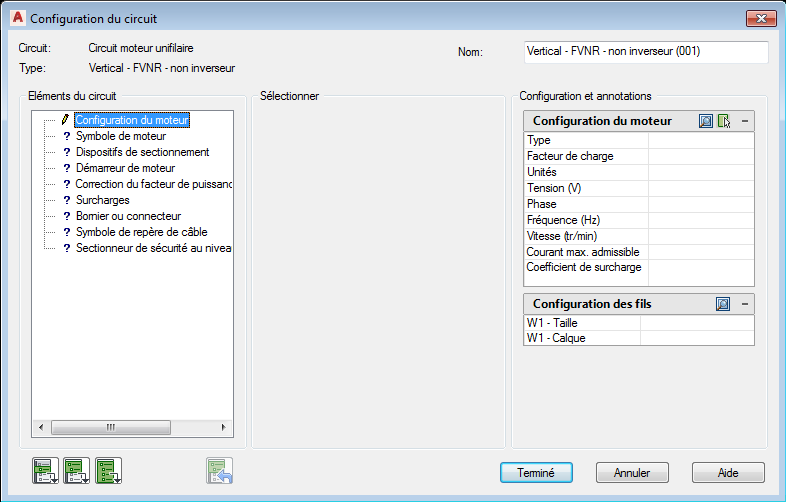The image size is (786, 502).
Task: Open lookup icon in Configuration des fils header
Action: (723, 304)
